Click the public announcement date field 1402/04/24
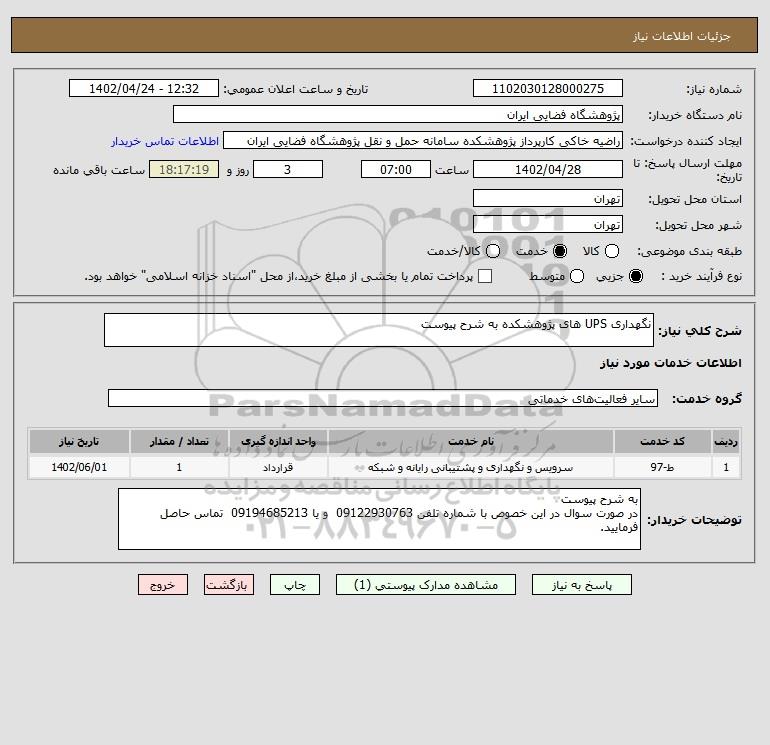Image resolution: width=770 pixels, height=745 pixels. (x=143, y=88)
